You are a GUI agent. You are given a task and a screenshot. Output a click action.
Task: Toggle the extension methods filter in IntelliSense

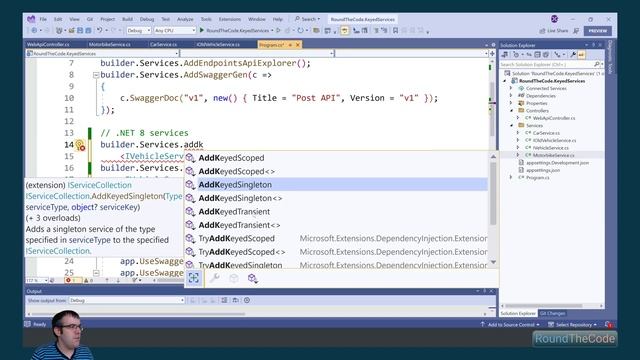click(x=253, y=278)
